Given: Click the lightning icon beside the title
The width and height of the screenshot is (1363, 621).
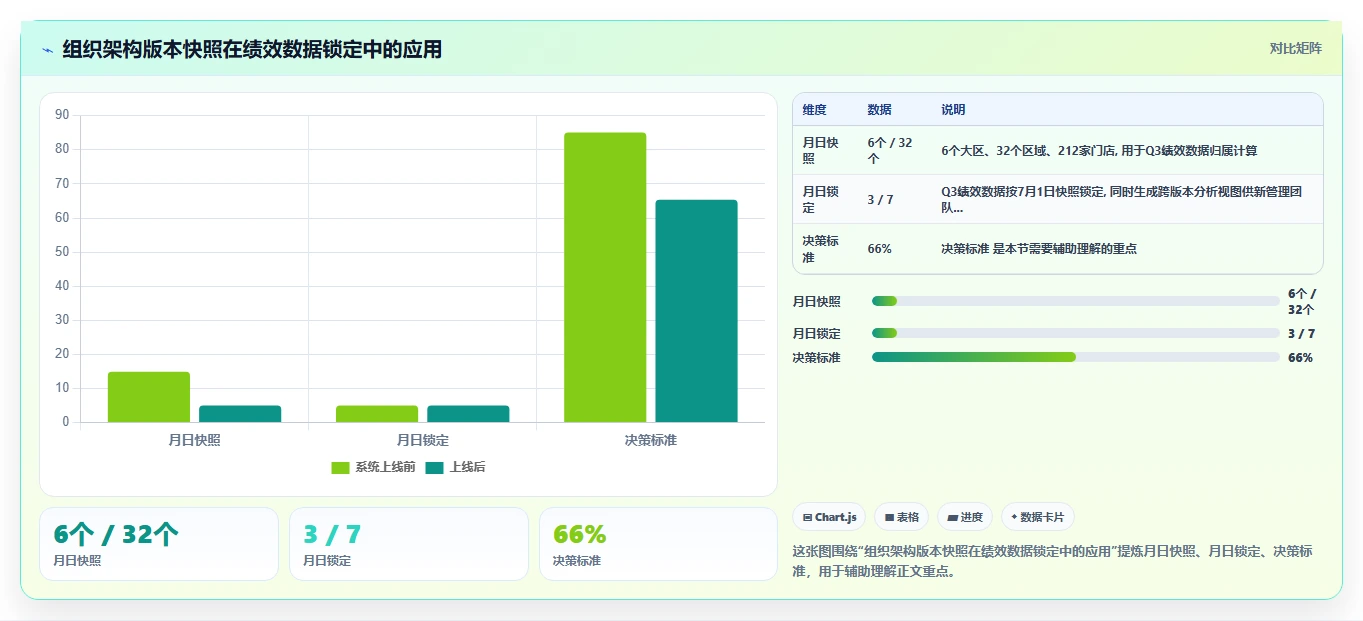Looking at the screenshot, I should pos(47,50).
